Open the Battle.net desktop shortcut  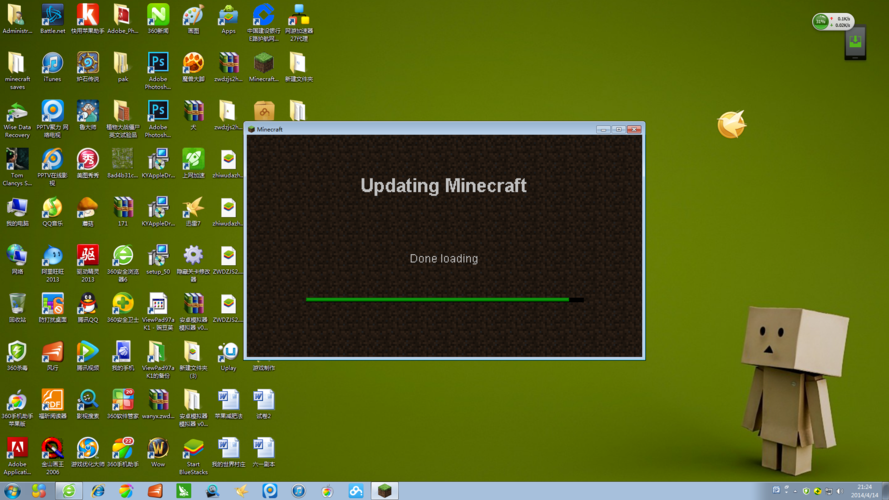point(52,19)
